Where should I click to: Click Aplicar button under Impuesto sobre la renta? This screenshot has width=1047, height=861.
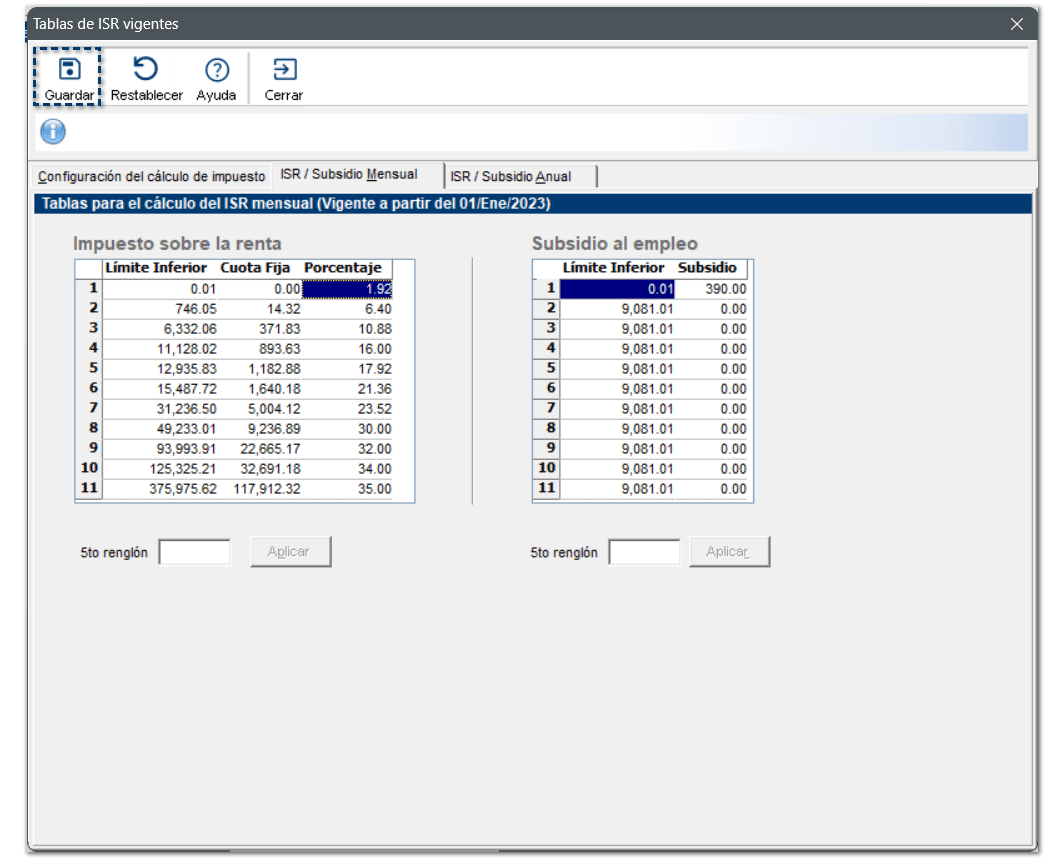(289, 552)
